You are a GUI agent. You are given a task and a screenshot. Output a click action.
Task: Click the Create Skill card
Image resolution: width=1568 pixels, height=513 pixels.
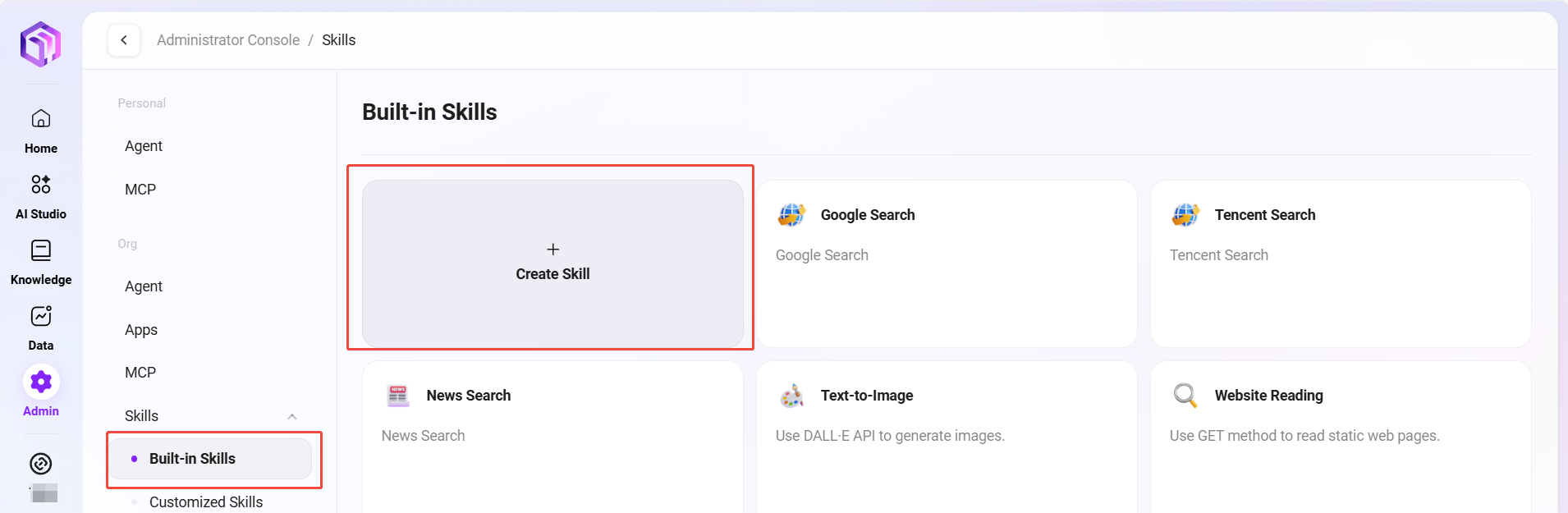(552, 263)
